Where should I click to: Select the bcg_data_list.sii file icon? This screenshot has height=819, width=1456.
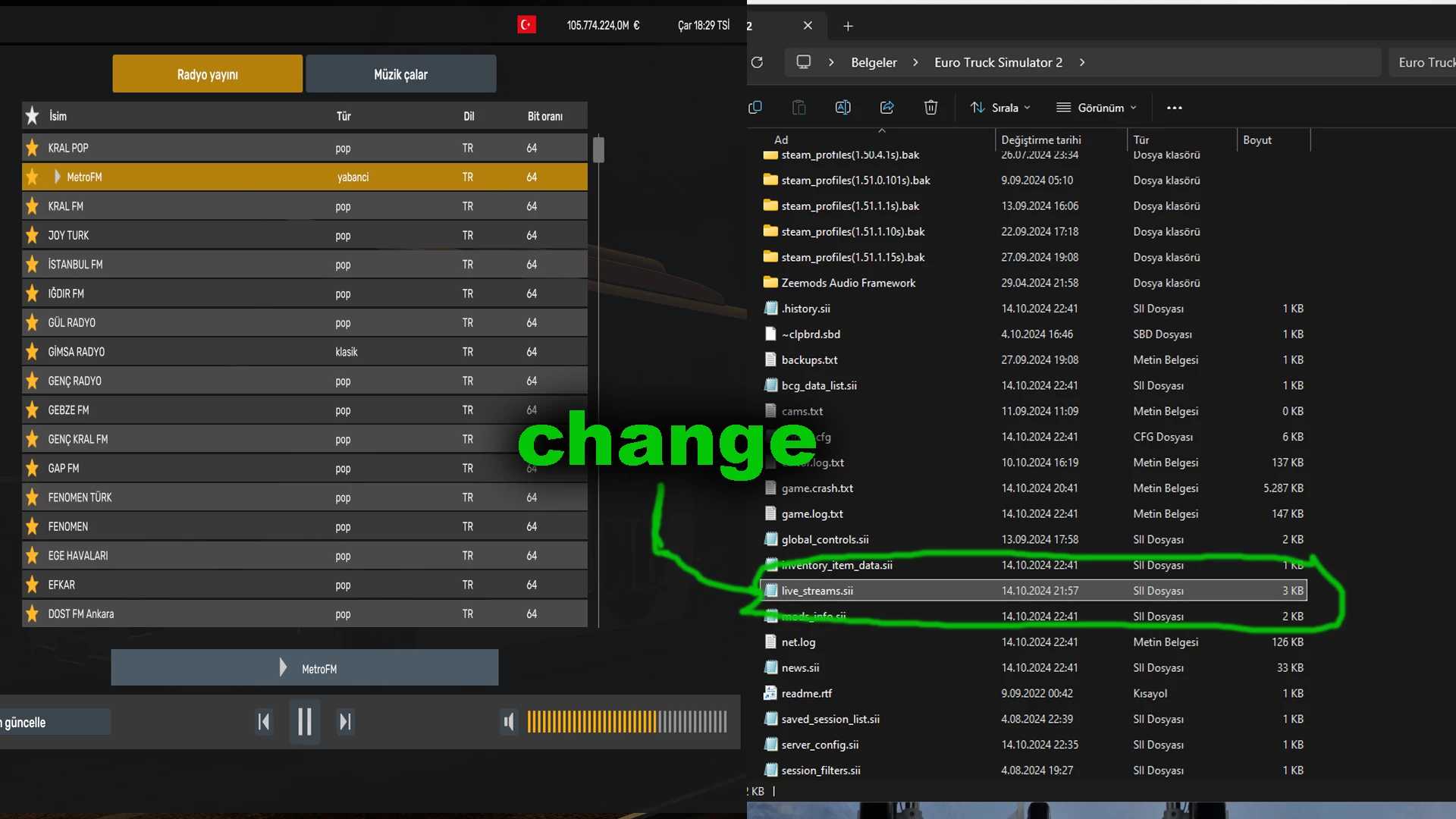click(x=770, y=386)
